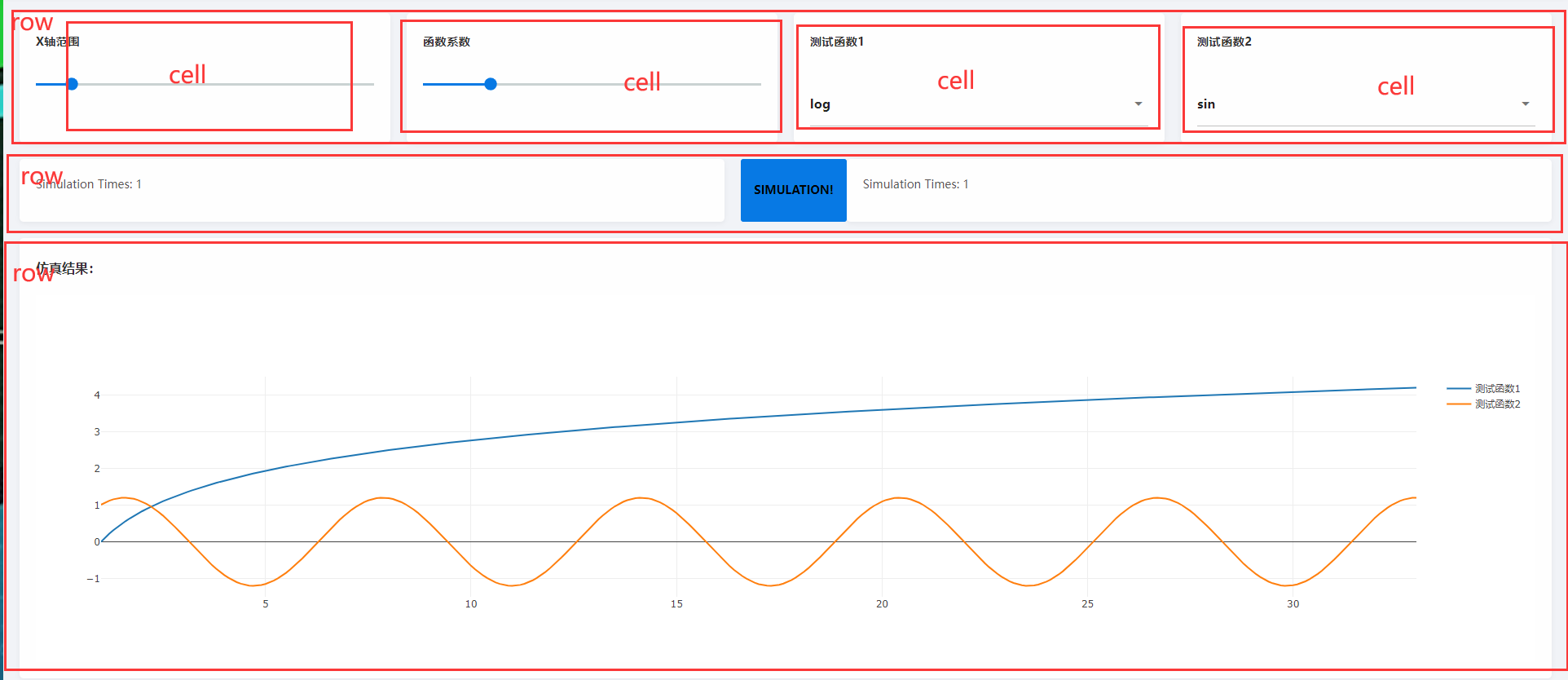Click y-axis tick label 4
This screenshot has height=680, width=1568.
click(97, 395)
